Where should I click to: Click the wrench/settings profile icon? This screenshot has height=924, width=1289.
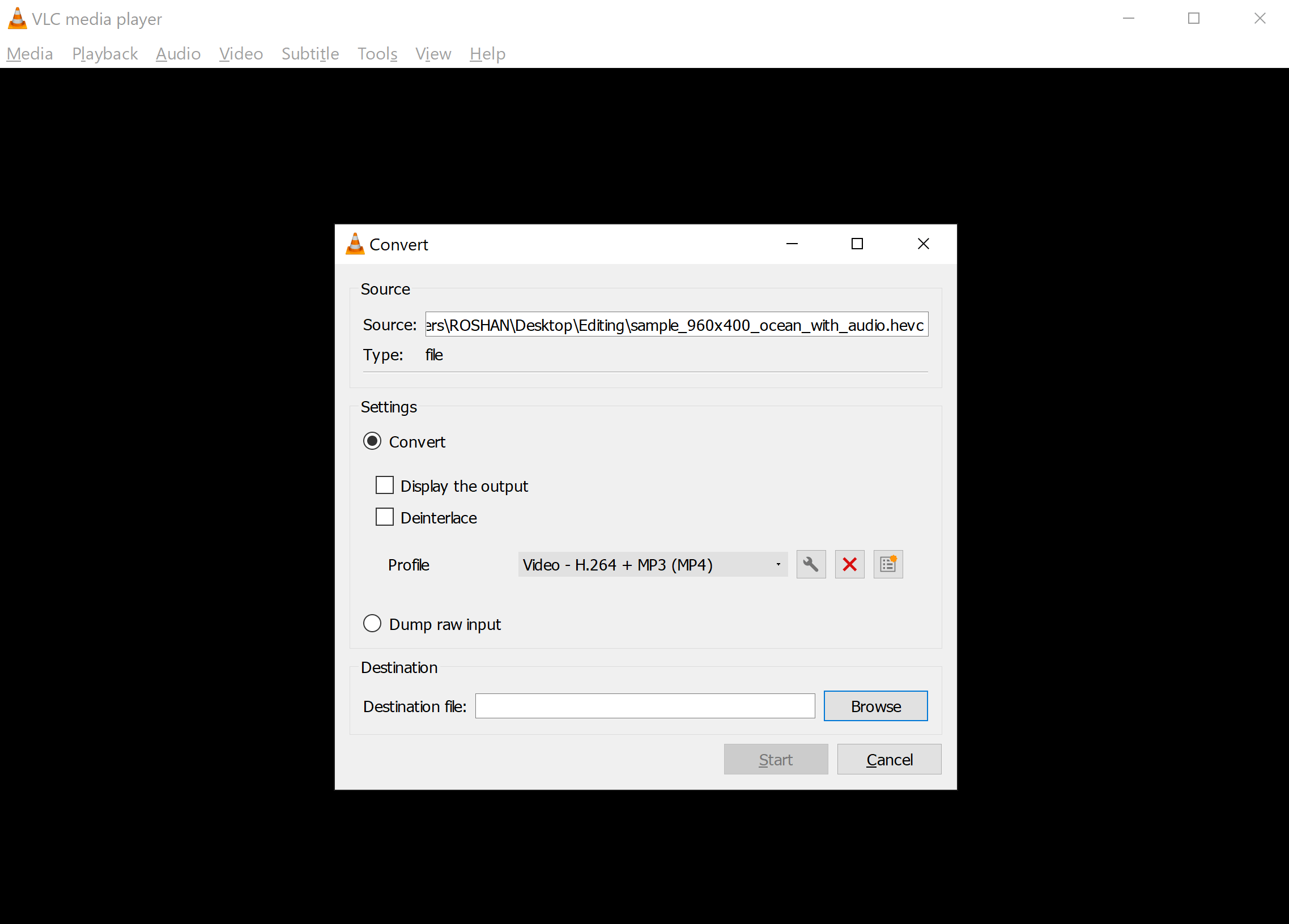(x=811, y=564)
